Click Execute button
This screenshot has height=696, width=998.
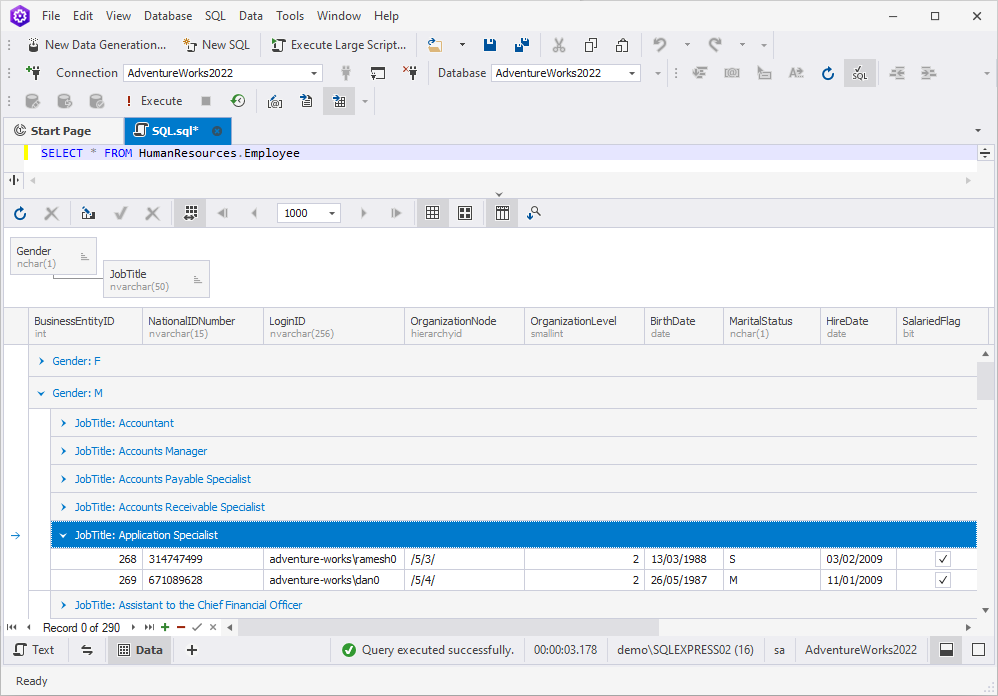[x=153, y=101]
